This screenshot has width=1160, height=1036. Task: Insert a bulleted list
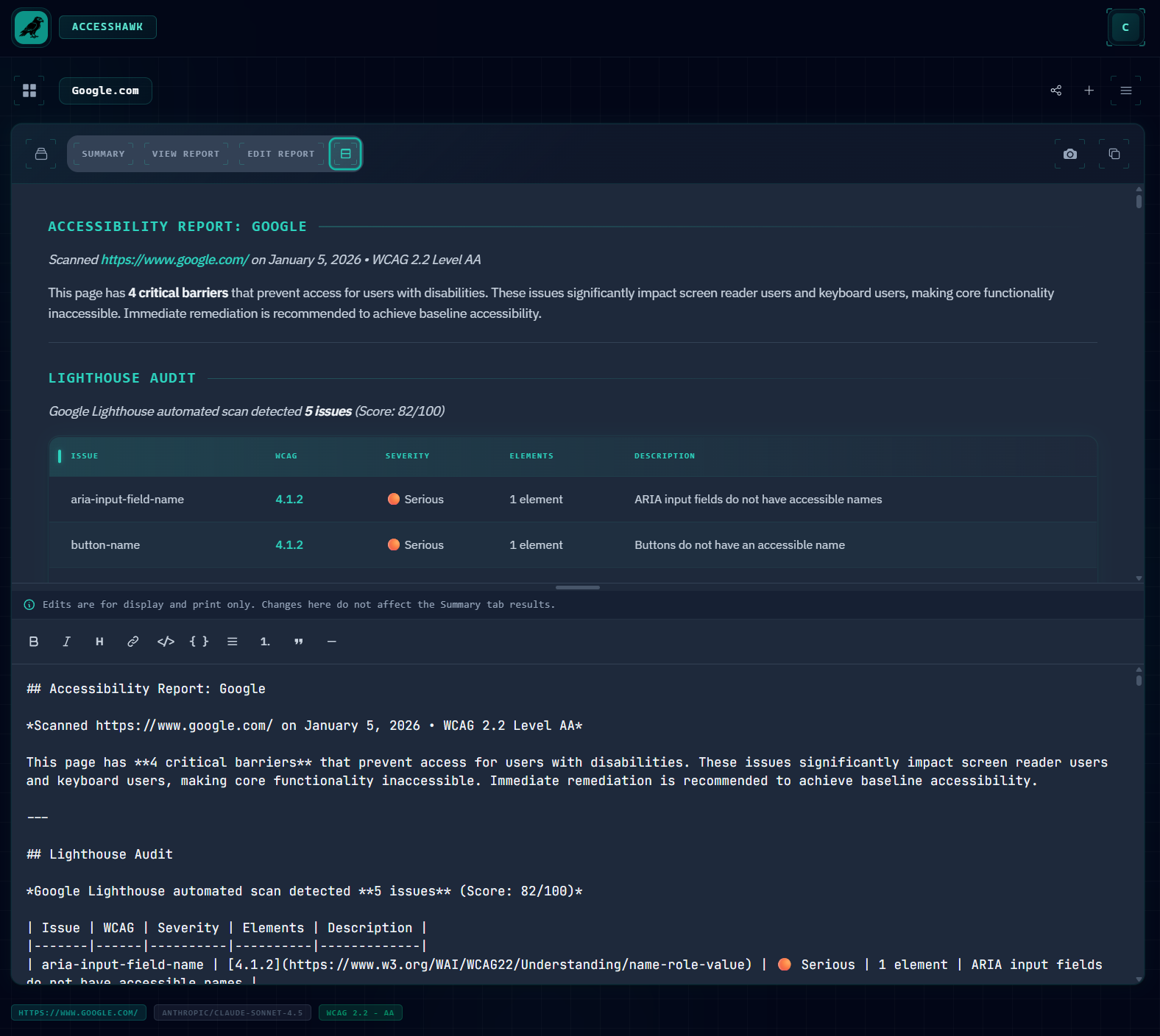[x=232, y=642]
